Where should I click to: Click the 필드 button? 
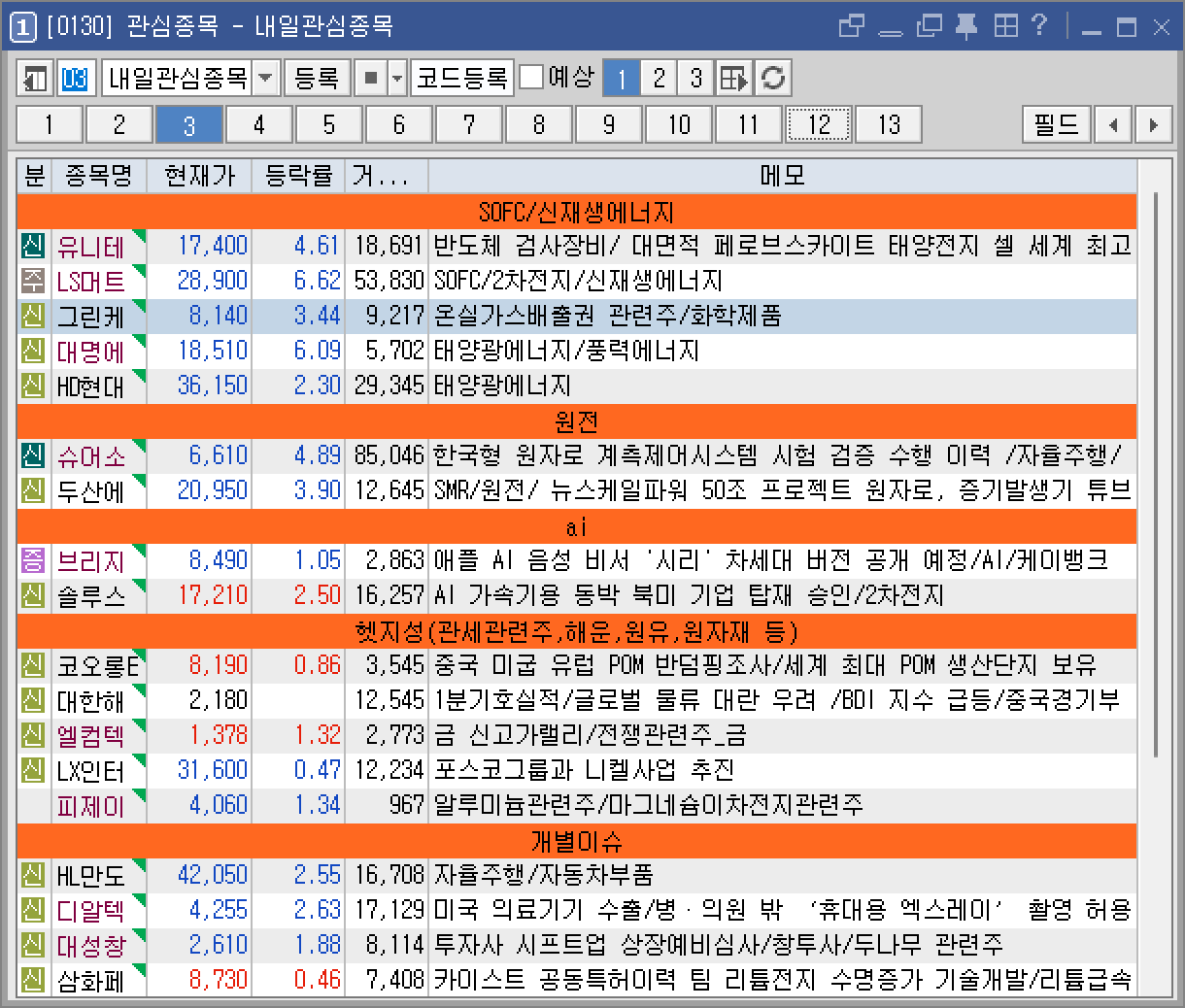tap(1056, 125)
